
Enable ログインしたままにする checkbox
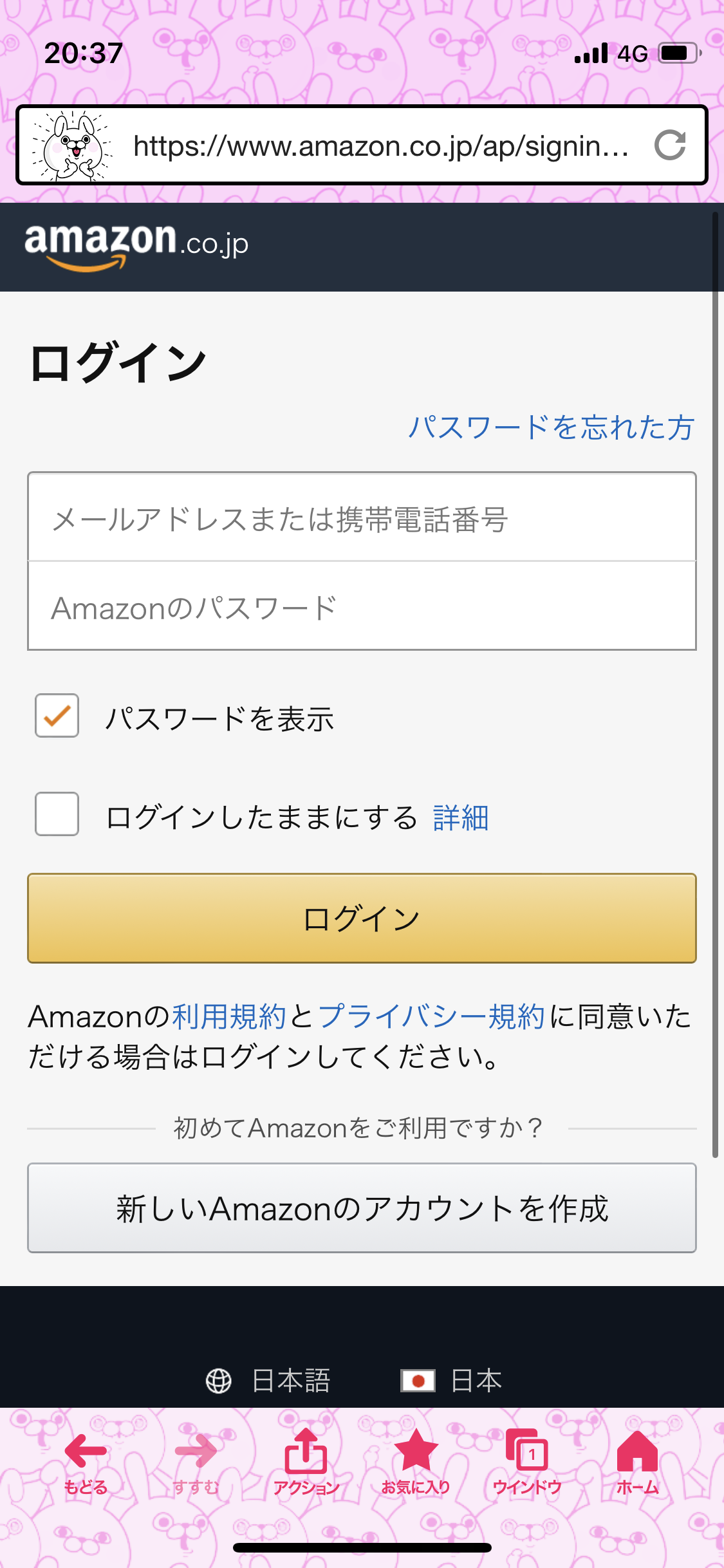[57, 814]
